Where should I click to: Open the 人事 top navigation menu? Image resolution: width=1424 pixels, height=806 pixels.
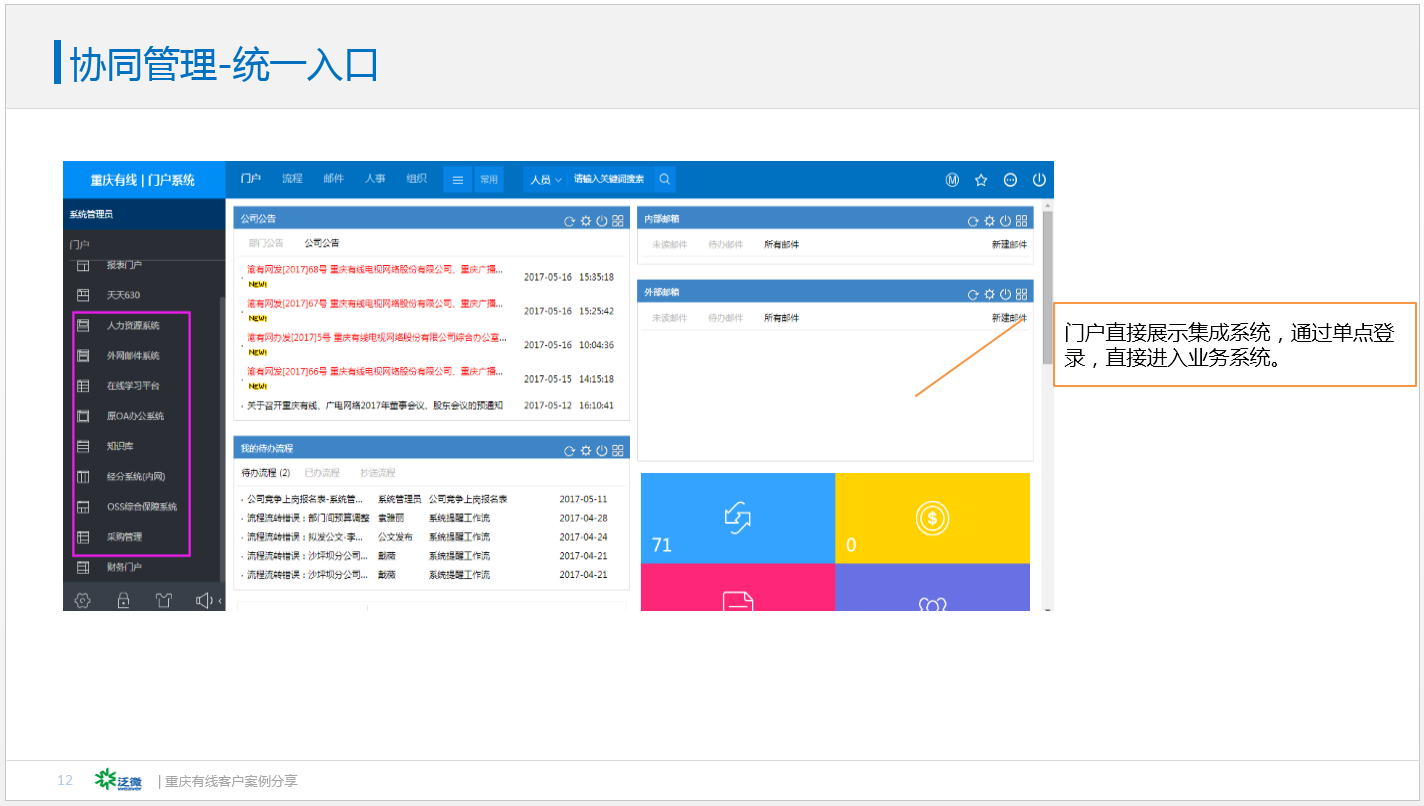point(375,179)
